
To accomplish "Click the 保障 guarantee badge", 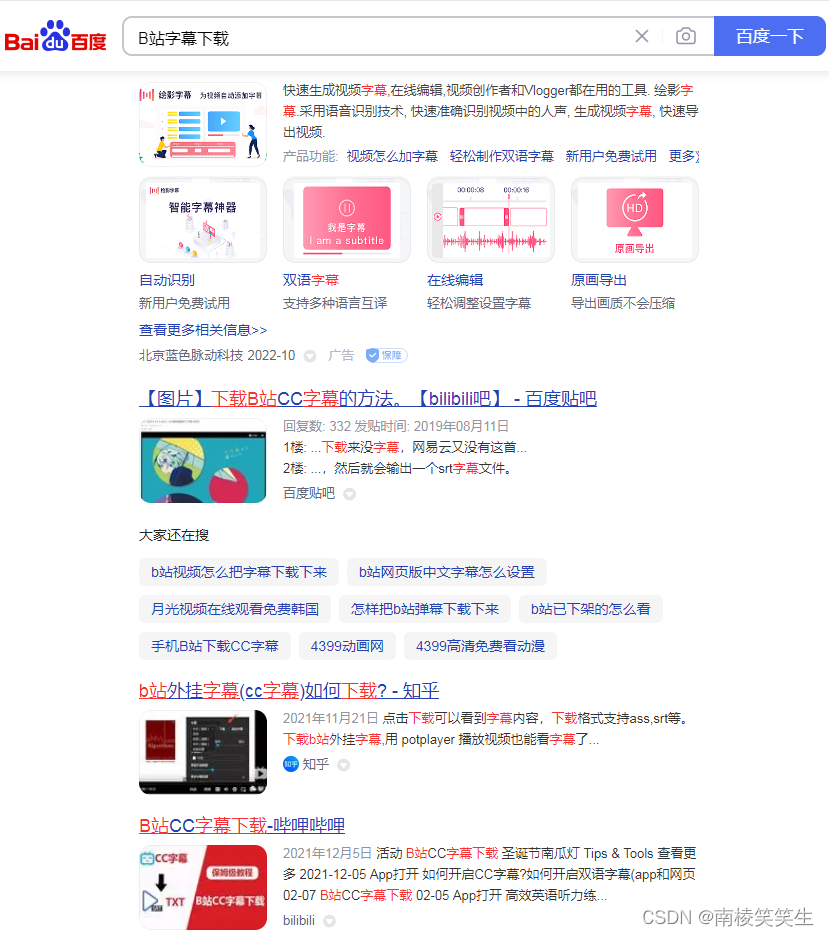I will [386, 355].
